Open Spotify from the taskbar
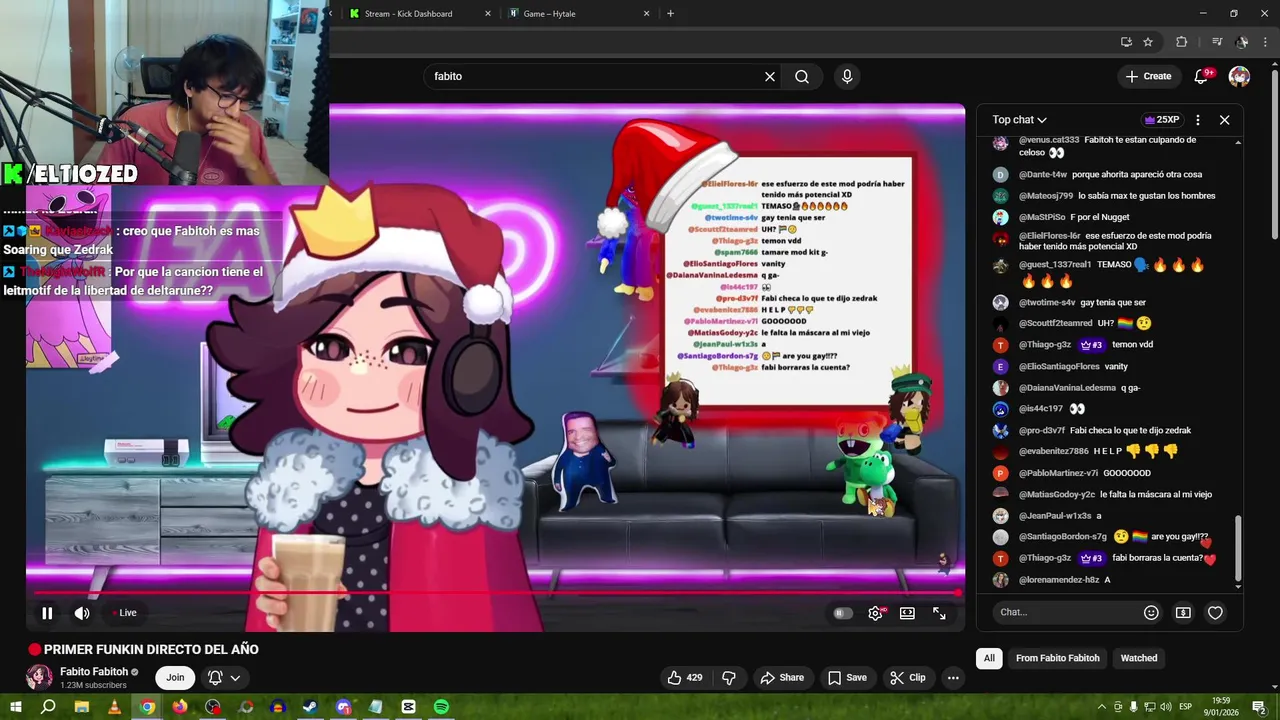The height and width of the screenshot is (720, 1280). (x=441, y=707)
